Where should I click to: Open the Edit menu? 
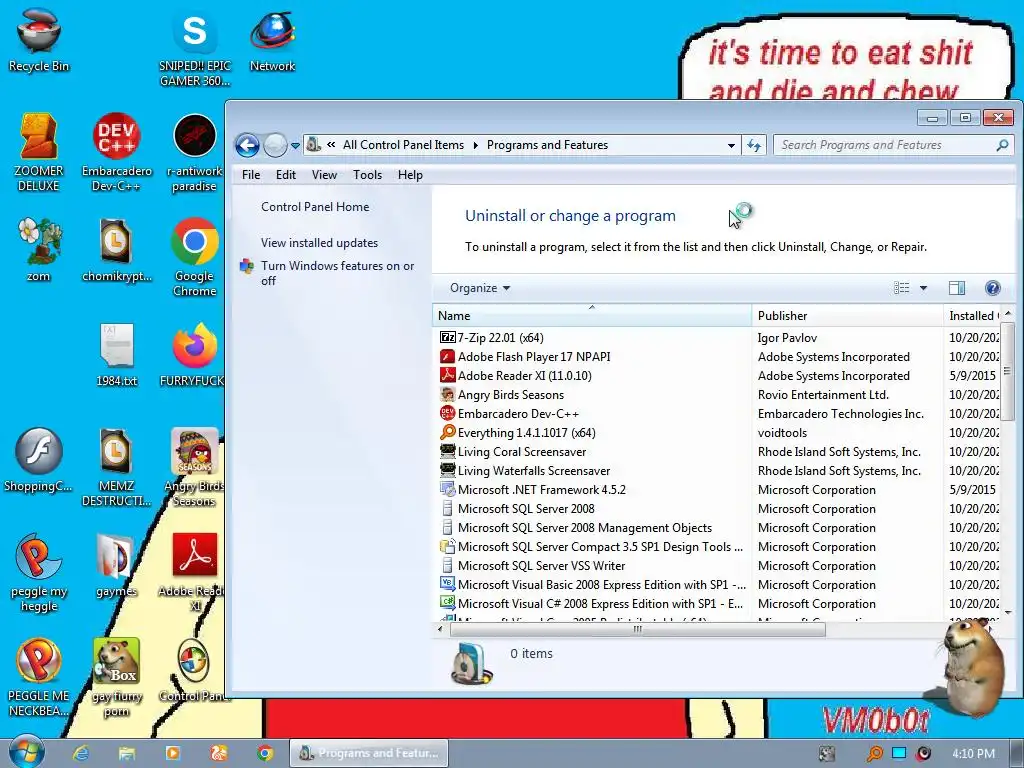(285, 175)
